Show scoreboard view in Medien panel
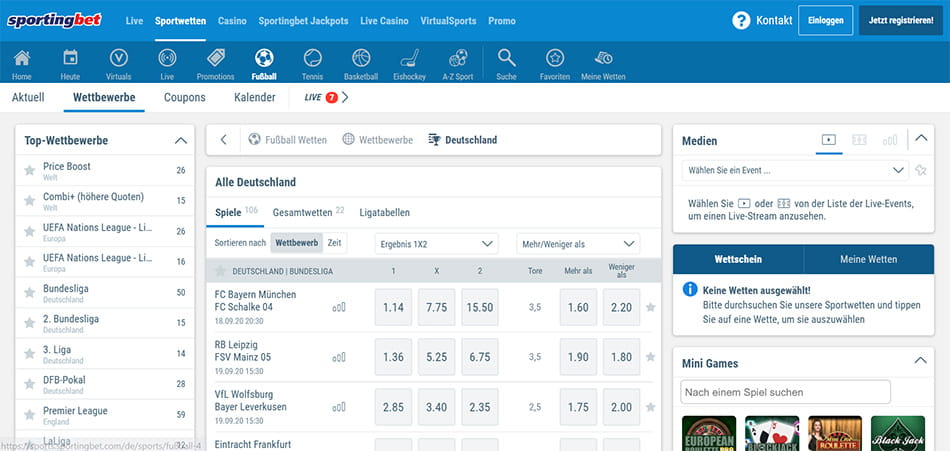The height and width of the screenshot is (451, 950). point(859,140)
